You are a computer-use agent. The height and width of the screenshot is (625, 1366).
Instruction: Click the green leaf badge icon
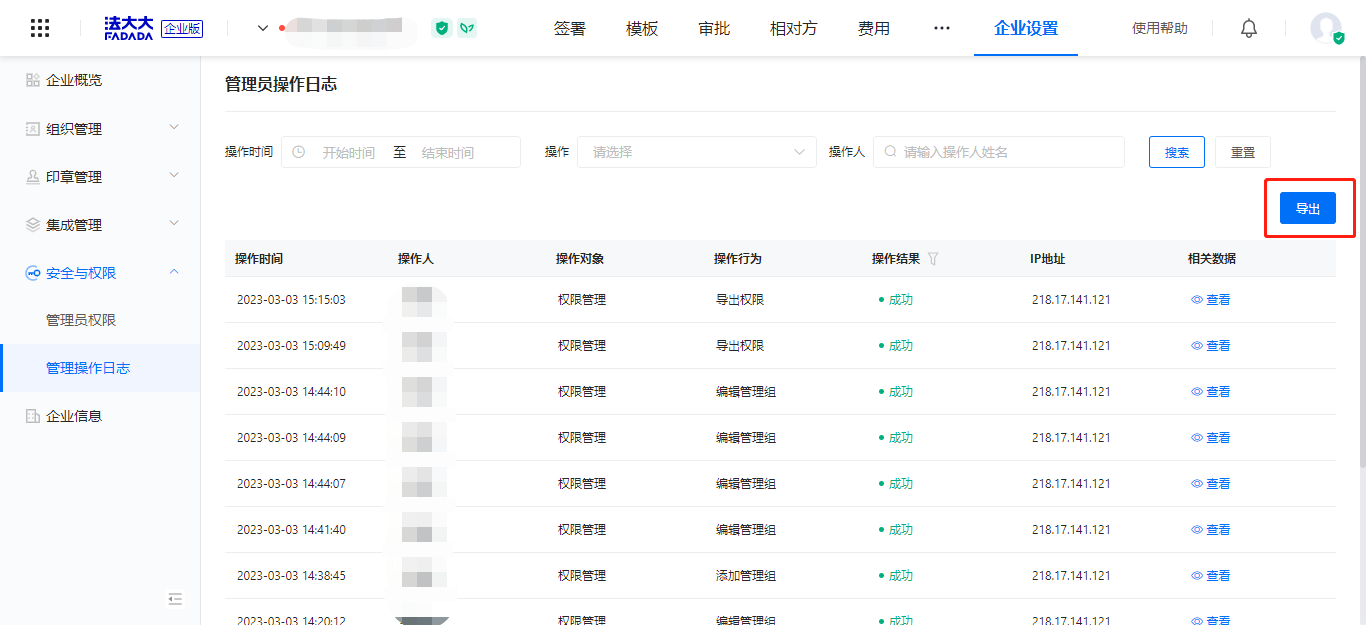(467, 28)
